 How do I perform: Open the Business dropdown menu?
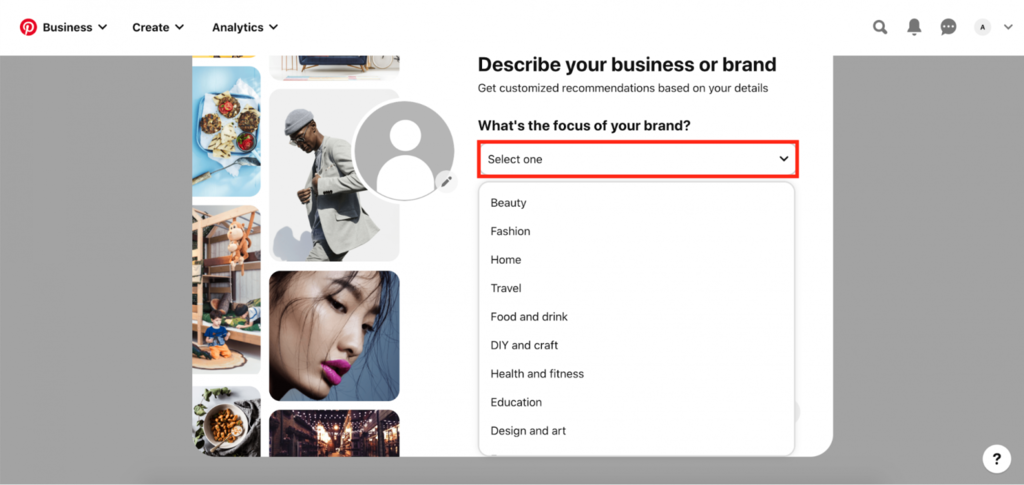74,27
